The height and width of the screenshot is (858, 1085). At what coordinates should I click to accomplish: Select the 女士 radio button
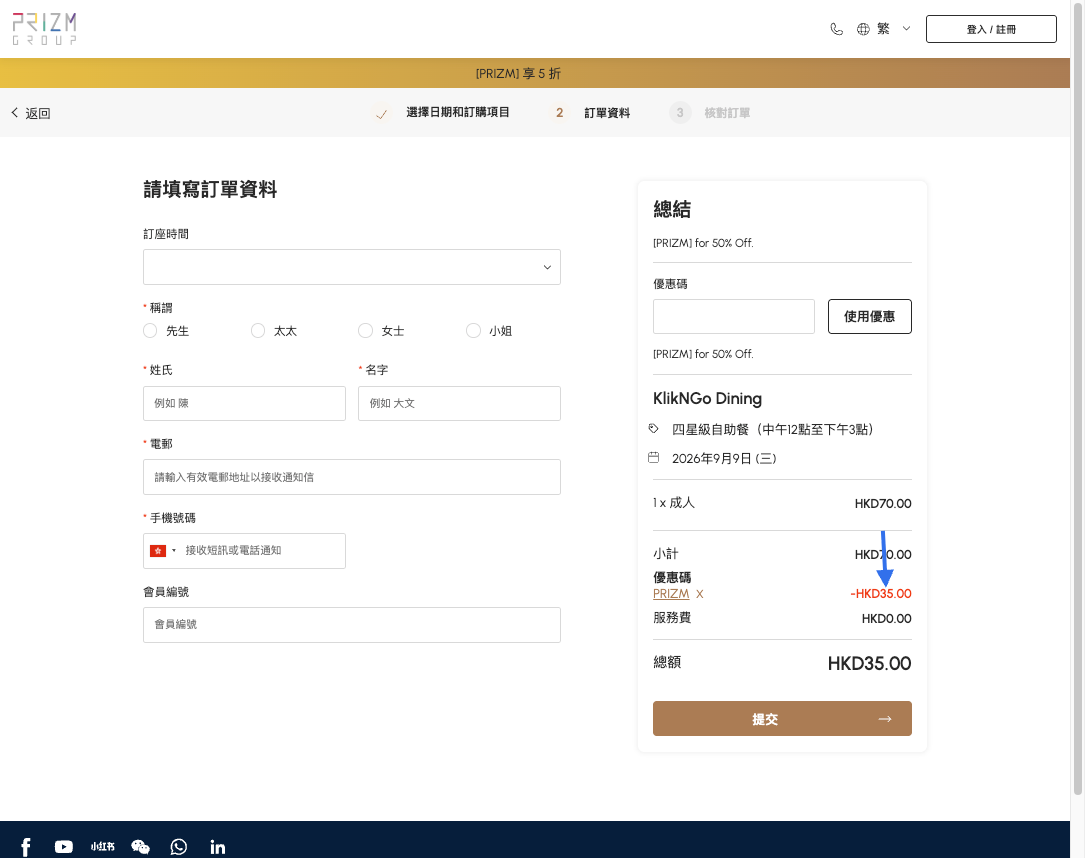pyautogui.click(x=365, y=331)
